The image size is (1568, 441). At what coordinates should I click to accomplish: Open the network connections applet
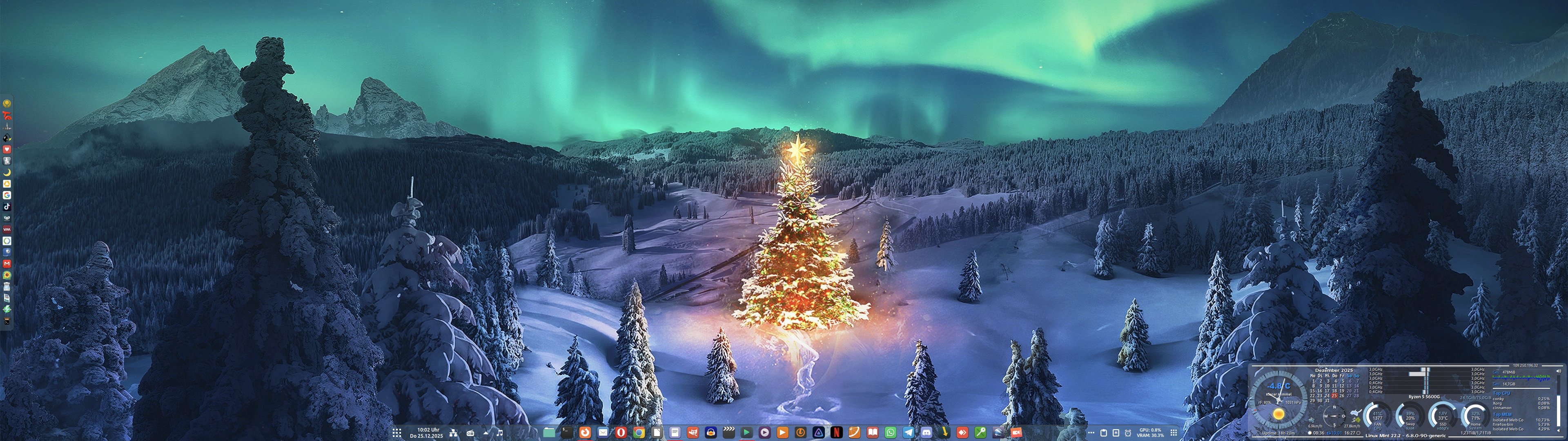coord(454,433)
